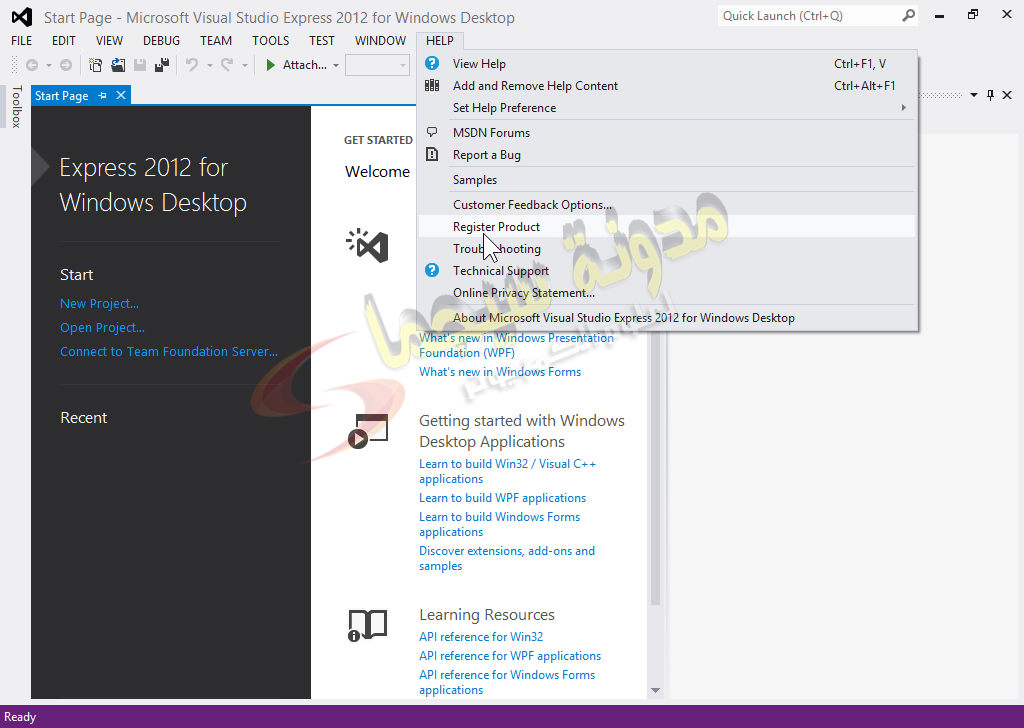
Task: Click the Report a Bug icon
Action: pos(432,155)
